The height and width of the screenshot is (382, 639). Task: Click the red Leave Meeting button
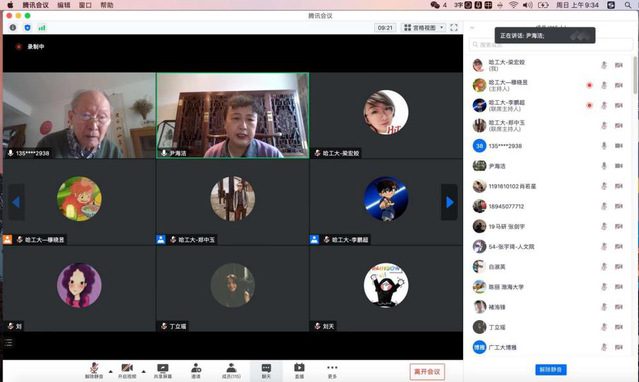[x=427, y=371]
